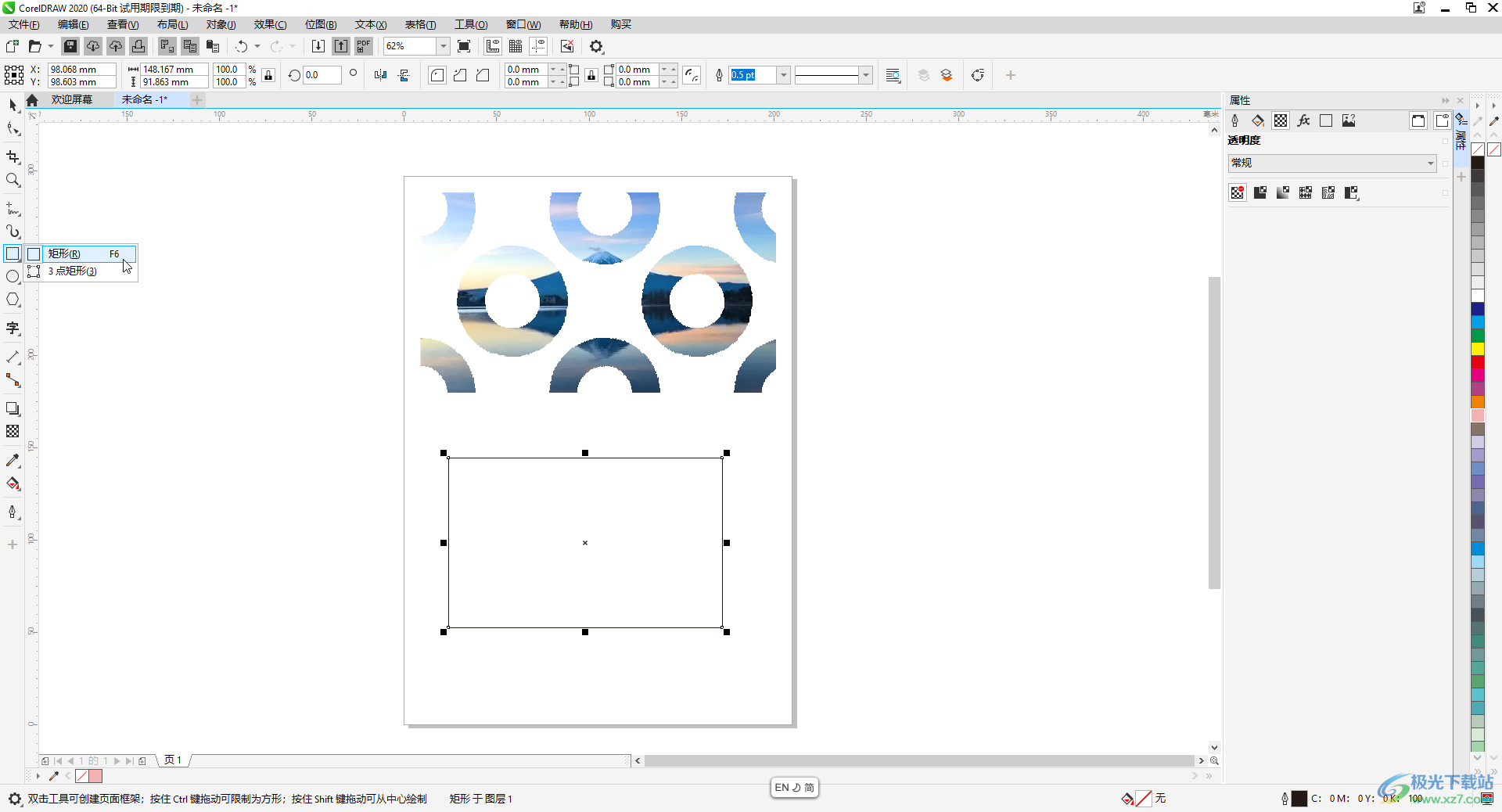Select the Transparency tool in toolbox
The height and width of the screenshot is (812, 1502).
click(x=13, y=431)
